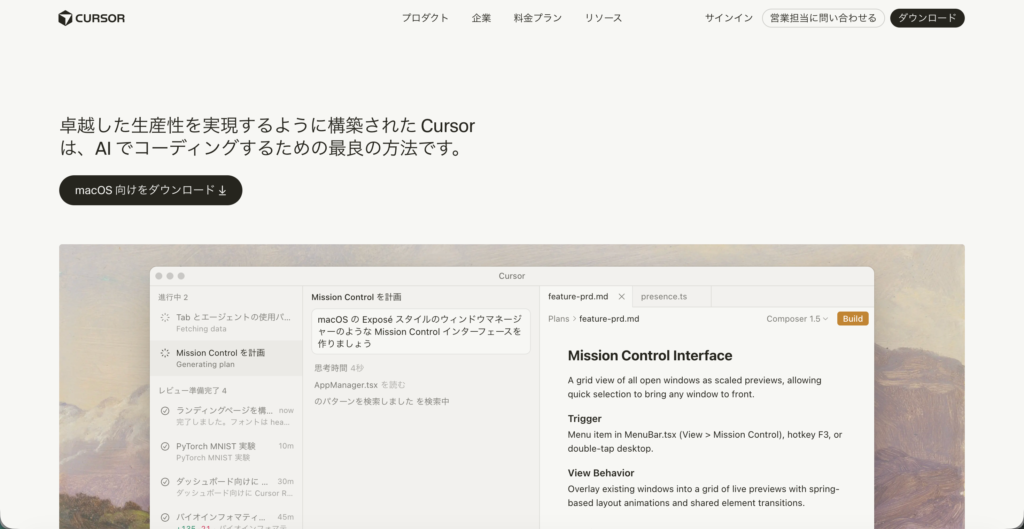Open the バイオインフォマティ task row
Screen dimensions: 1024x529
(226, 521)
